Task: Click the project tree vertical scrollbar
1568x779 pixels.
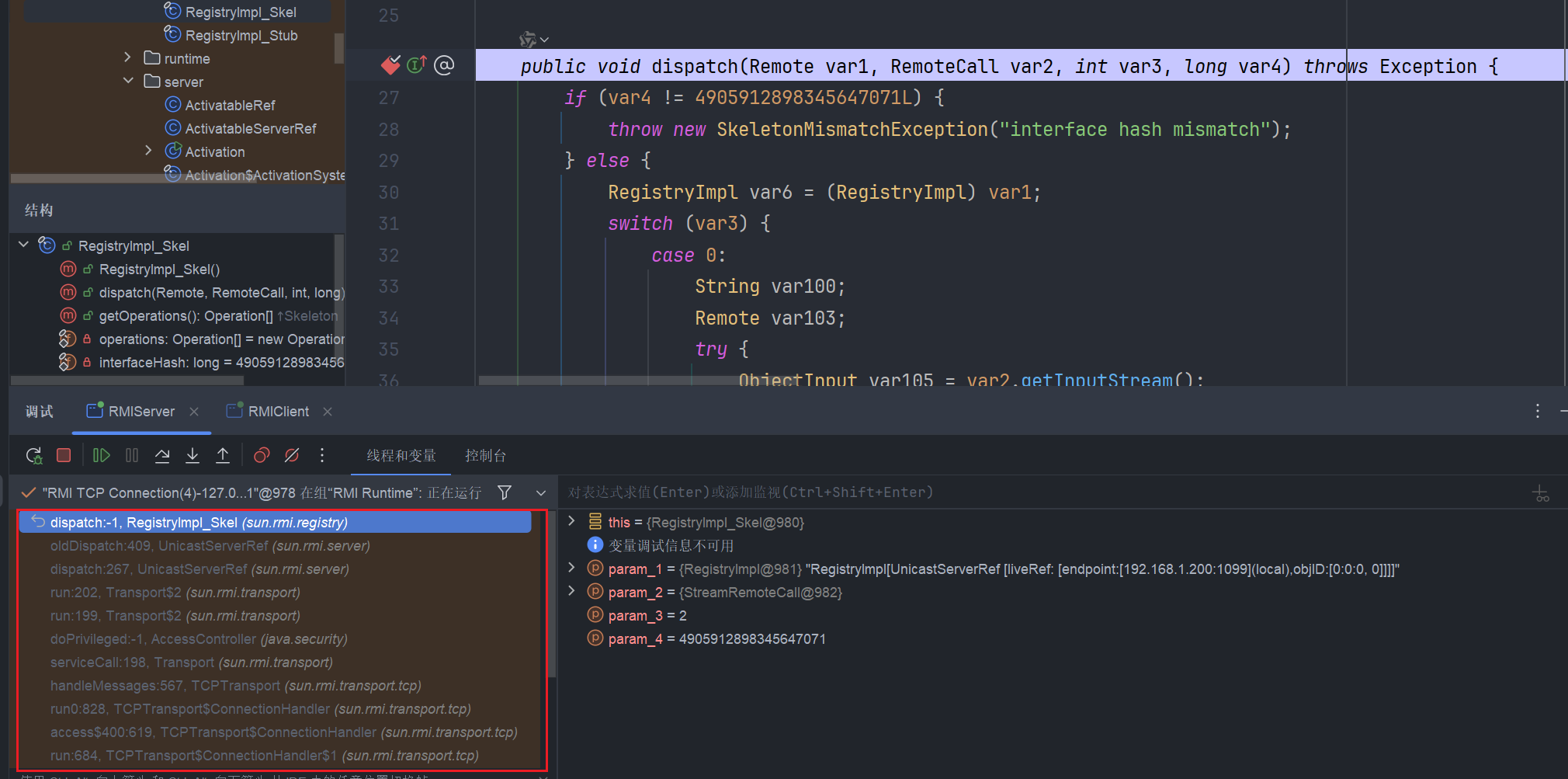Action: click(x=339, y=48)
